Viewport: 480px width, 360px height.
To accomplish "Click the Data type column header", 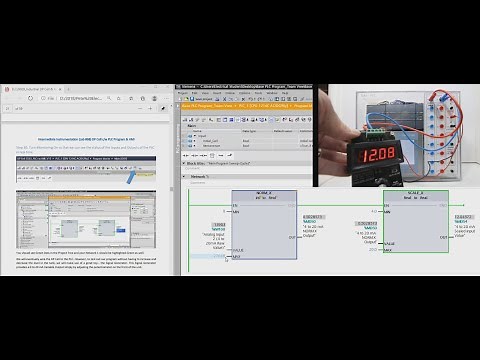I will pyautogui.click(x=249, y=131).
